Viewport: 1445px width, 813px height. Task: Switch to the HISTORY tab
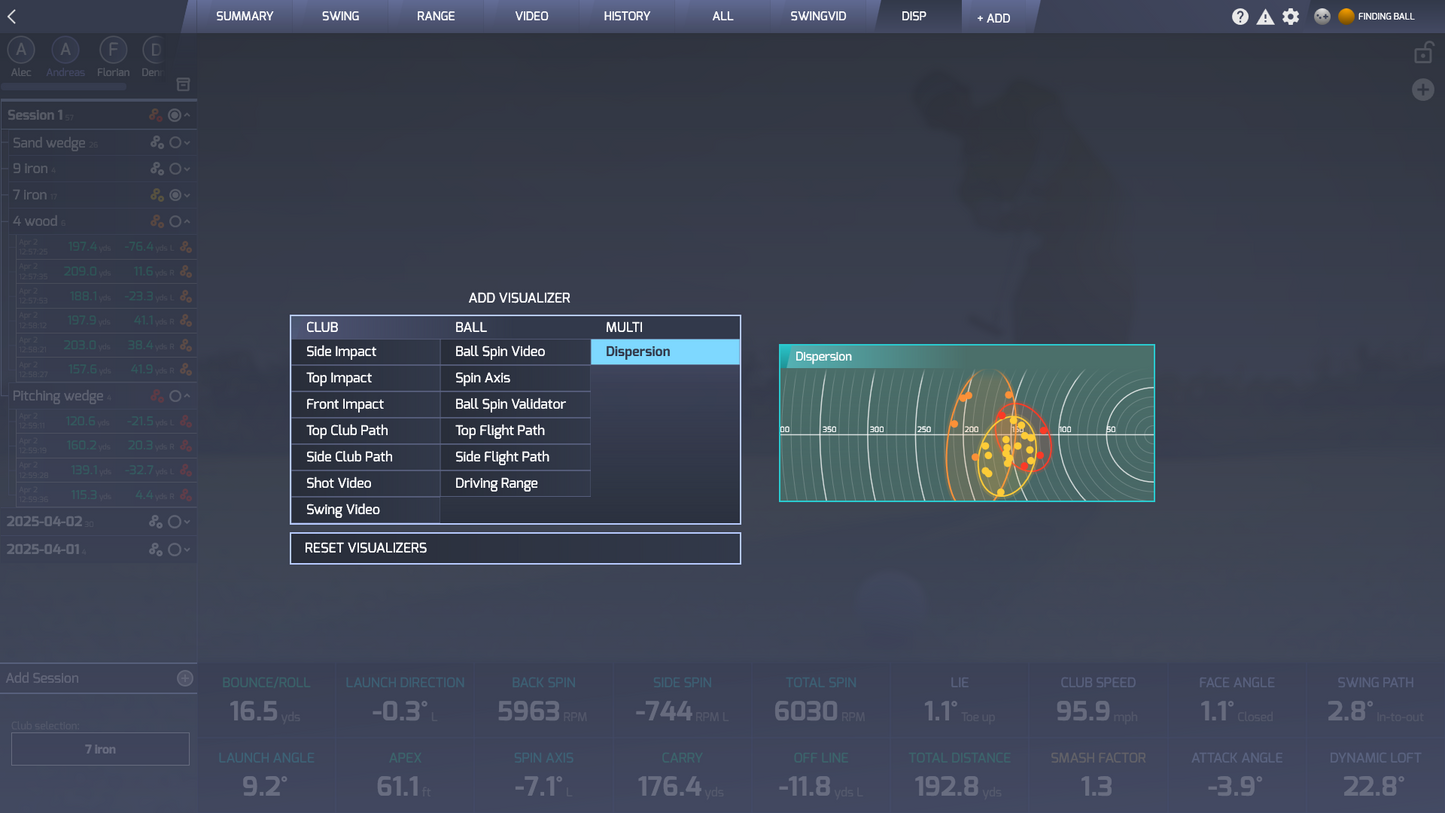pos(626,16)
